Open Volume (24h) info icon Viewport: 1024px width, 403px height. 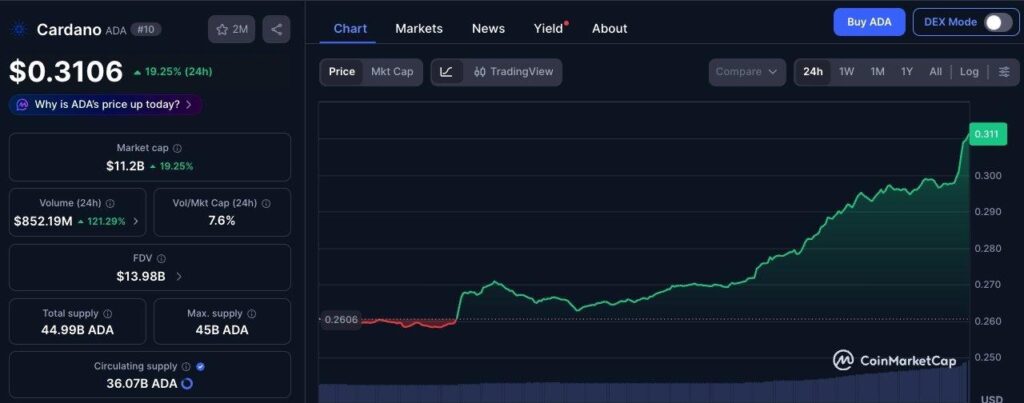(x=110, y=204)
